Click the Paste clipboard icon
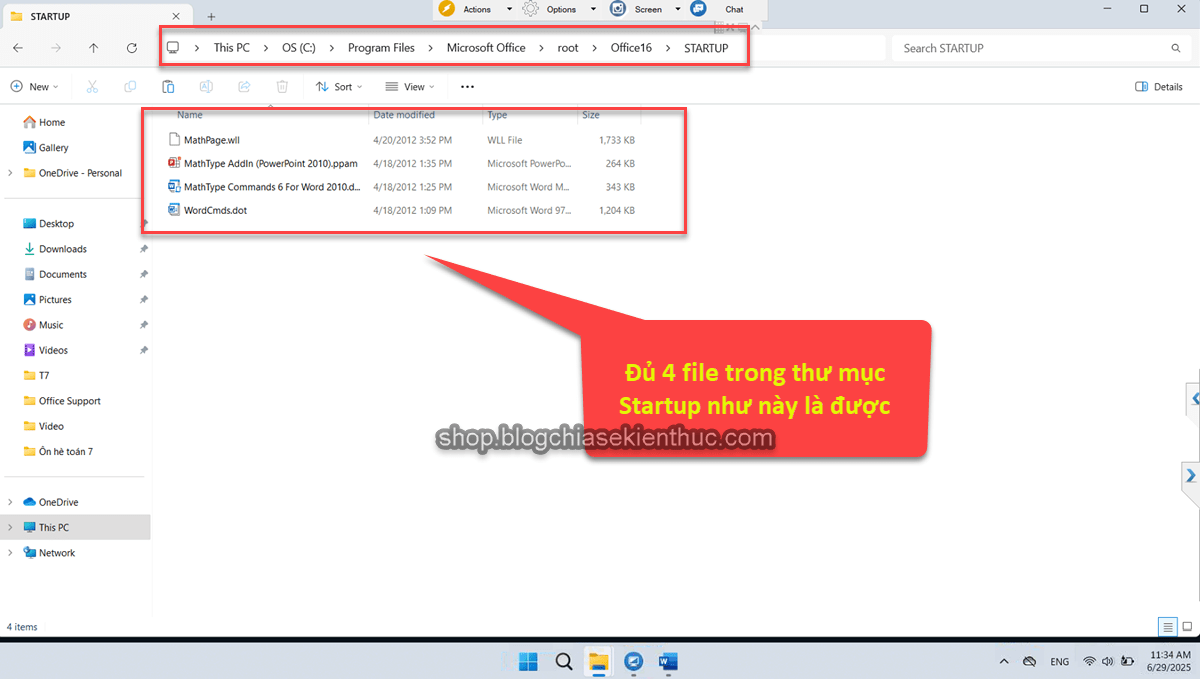Viewport: 1200px width, 679px height. tap(168, 87)
